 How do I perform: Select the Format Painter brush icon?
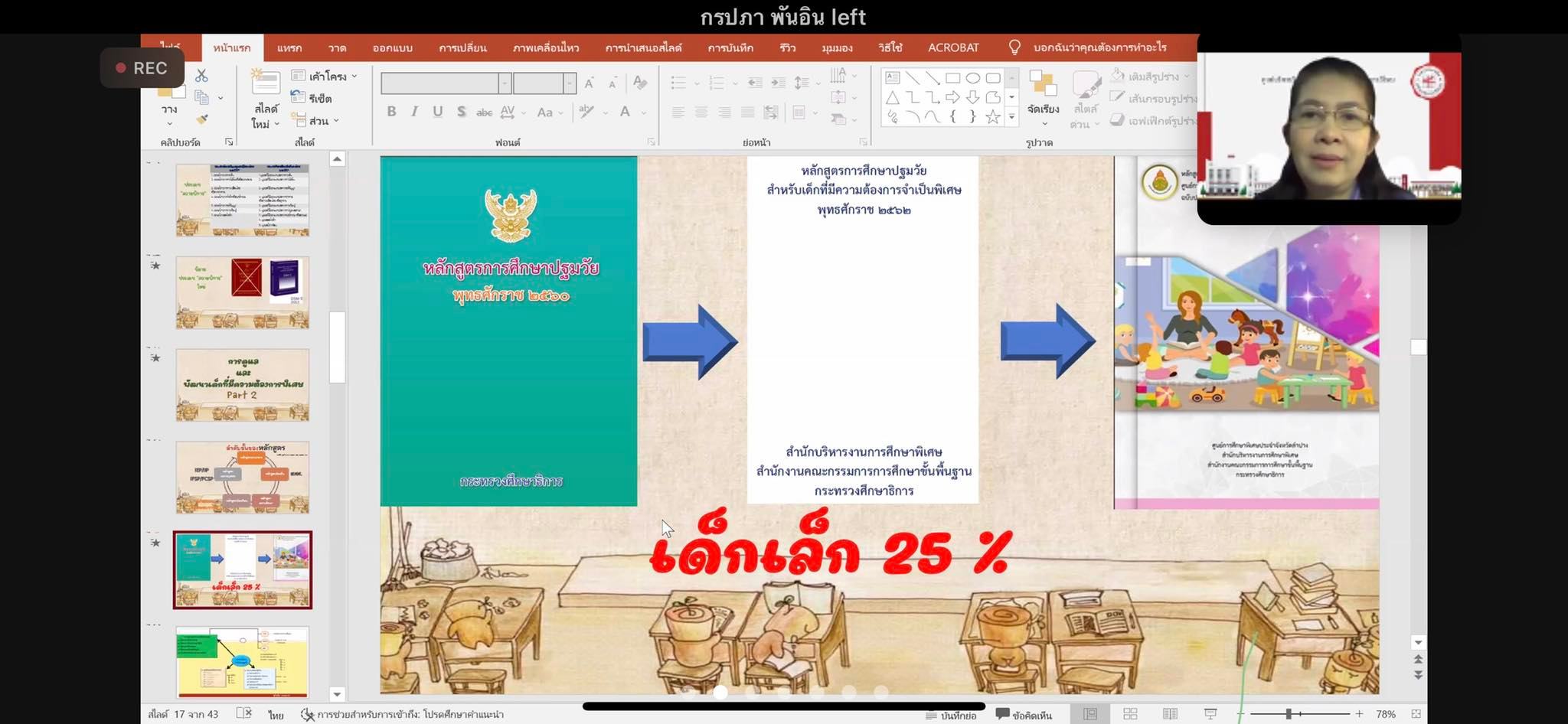(x=202, y=119)
